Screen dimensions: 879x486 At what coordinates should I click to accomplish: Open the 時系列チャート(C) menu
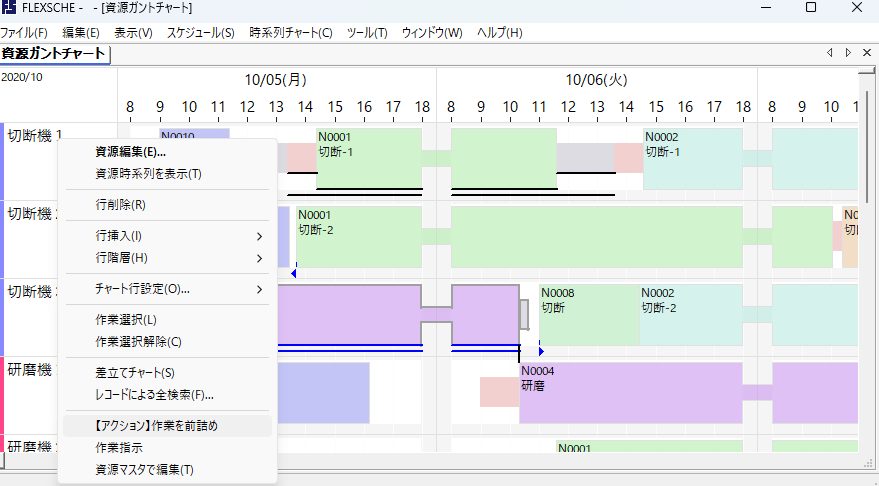(x=291, y=33)
